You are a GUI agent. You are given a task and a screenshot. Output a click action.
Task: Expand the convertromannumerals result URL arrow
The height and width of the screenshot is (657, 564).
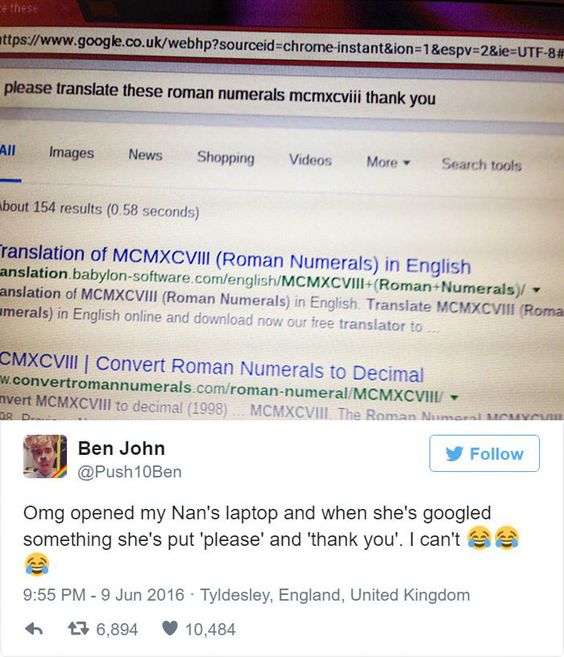pos(453,397)
